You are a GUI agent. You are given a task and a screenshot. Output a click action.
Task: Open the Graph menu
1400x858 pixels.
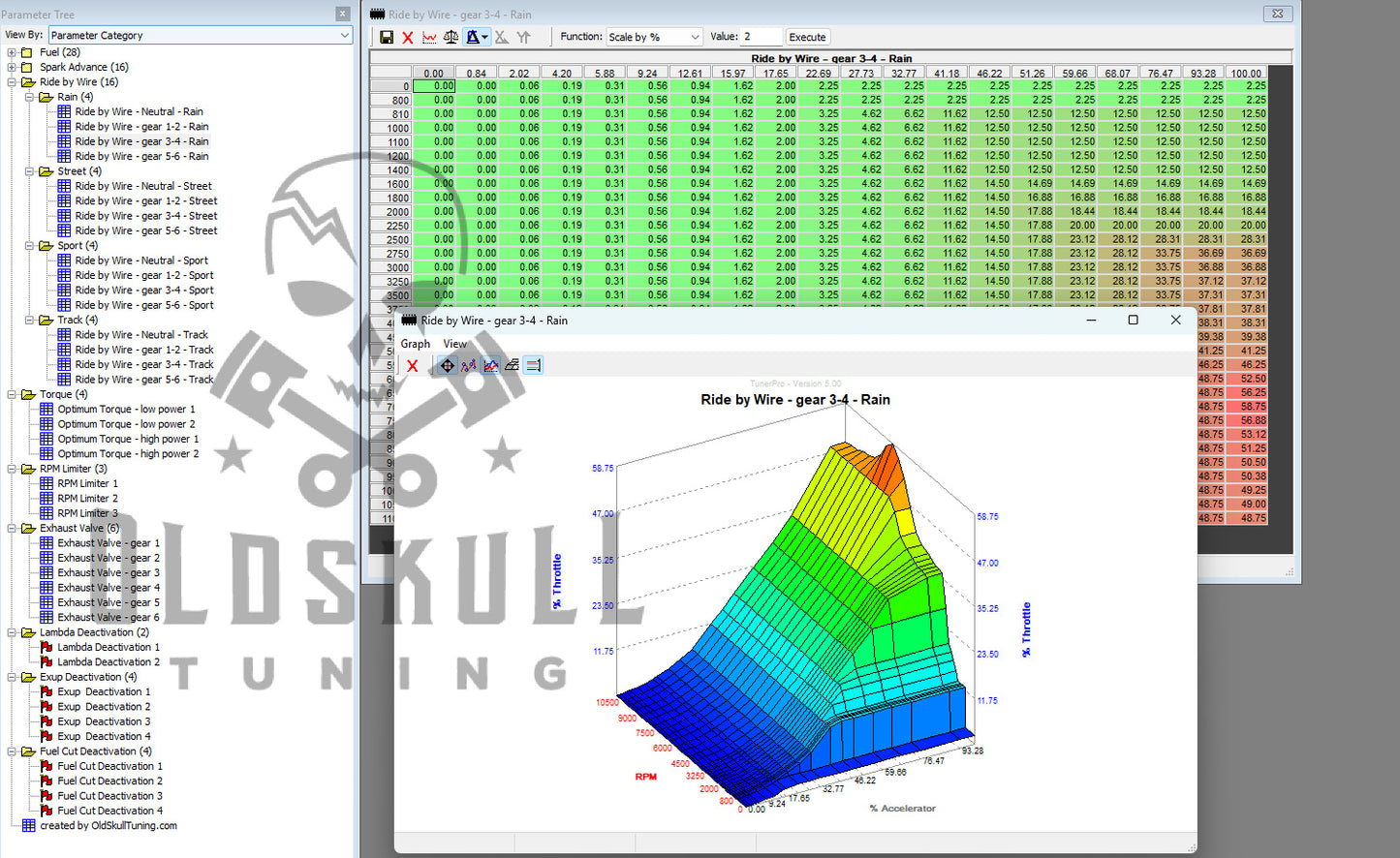pos(415,344)
